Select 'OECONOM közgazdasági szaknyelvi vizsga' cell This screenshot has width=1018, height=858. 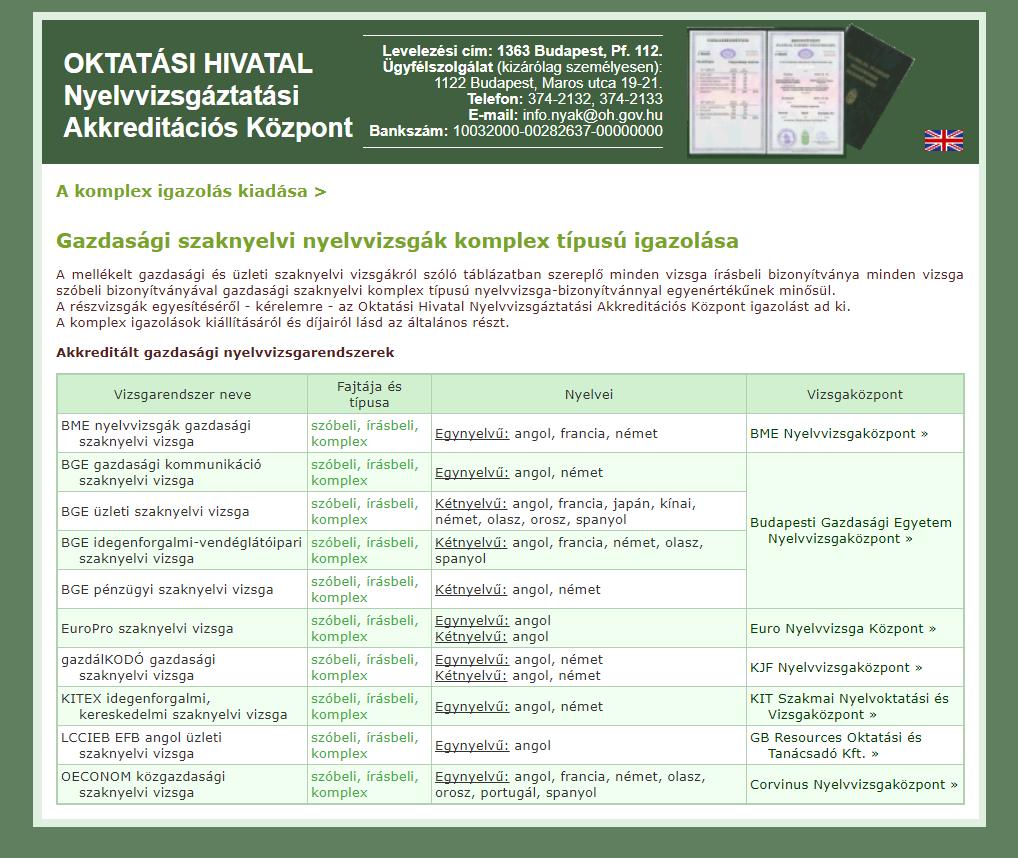click(x=182, y=783)
